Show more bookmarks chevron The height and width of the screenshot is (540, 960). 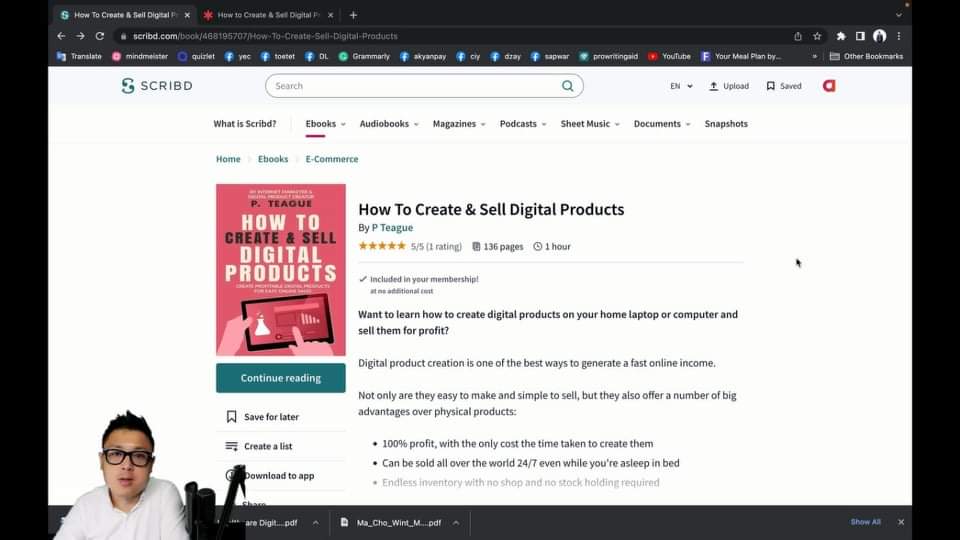(x=814, y=56)
